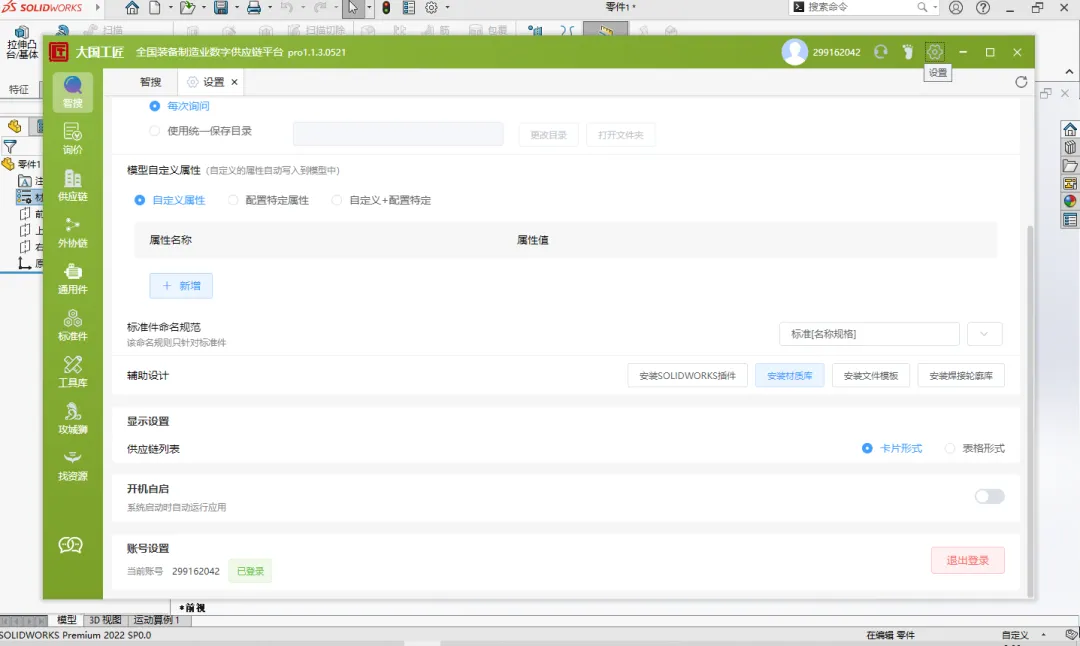Click 安装材质库 button
This screenshot has height=646, width=1080.
coord(789,375)
